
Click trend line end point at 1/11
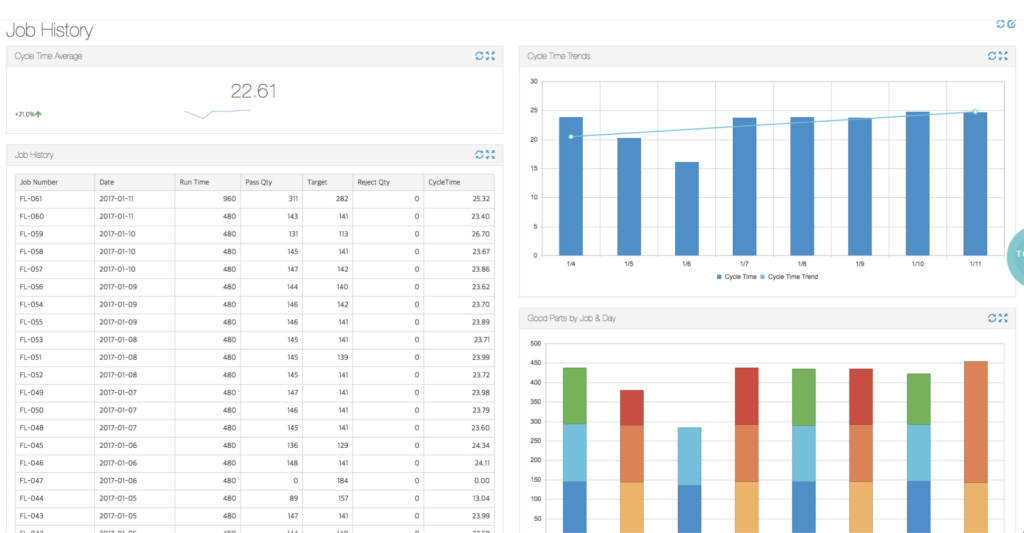pyautogui.click(x=975, y=112)
